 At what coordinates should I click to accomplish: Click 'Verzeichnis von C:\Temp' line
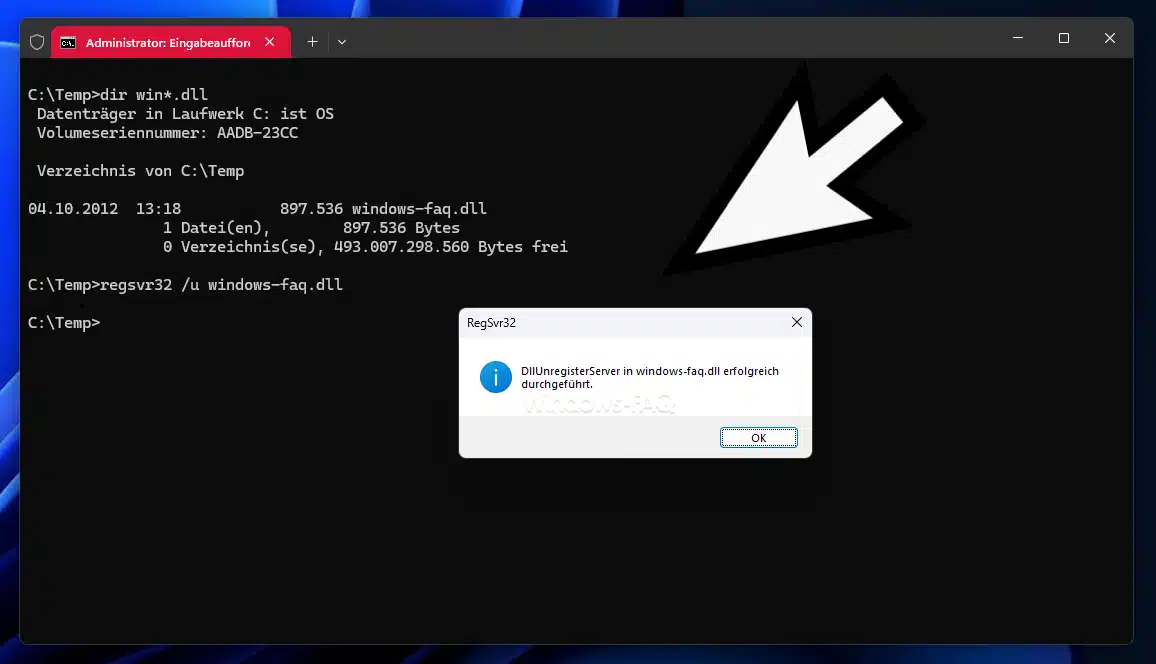point(140,171)
